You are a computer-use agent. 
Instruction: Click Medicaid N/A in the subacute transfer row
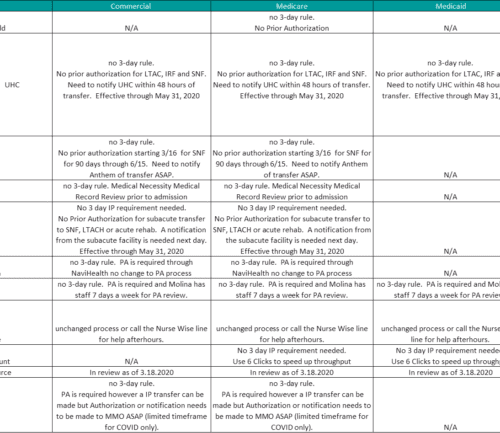coord(437,229)
